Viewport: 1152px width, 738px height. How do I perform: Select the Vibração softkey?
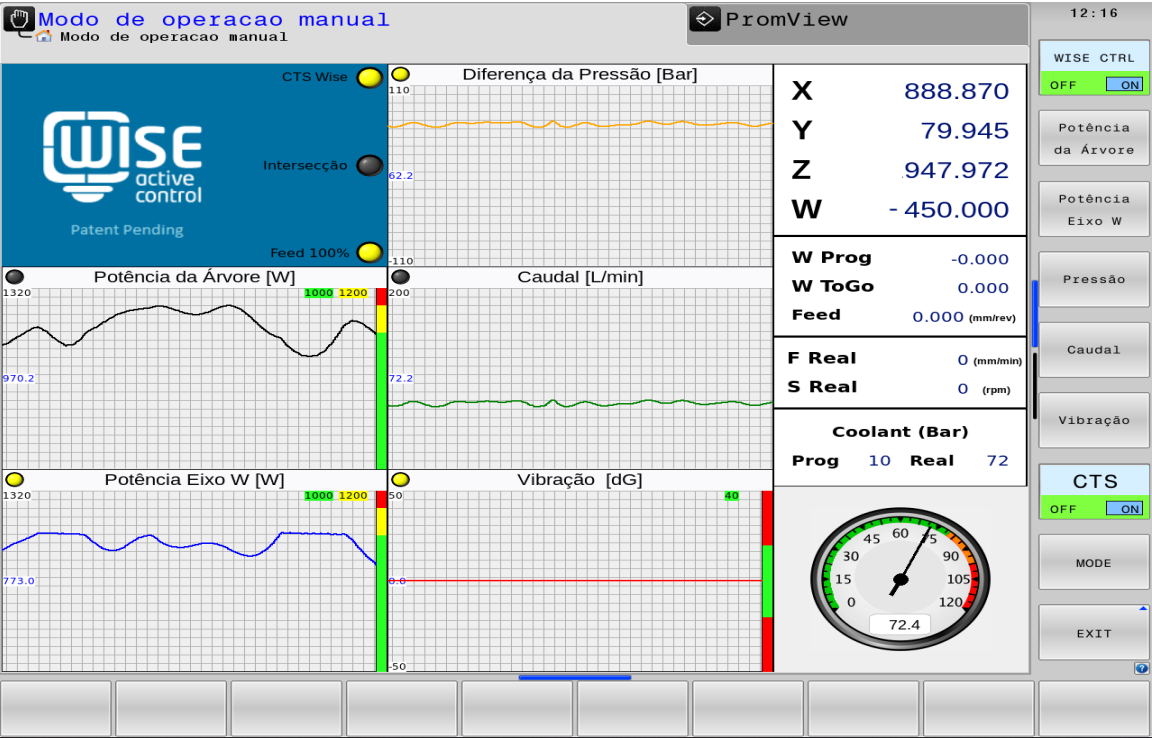[1094, 420]
